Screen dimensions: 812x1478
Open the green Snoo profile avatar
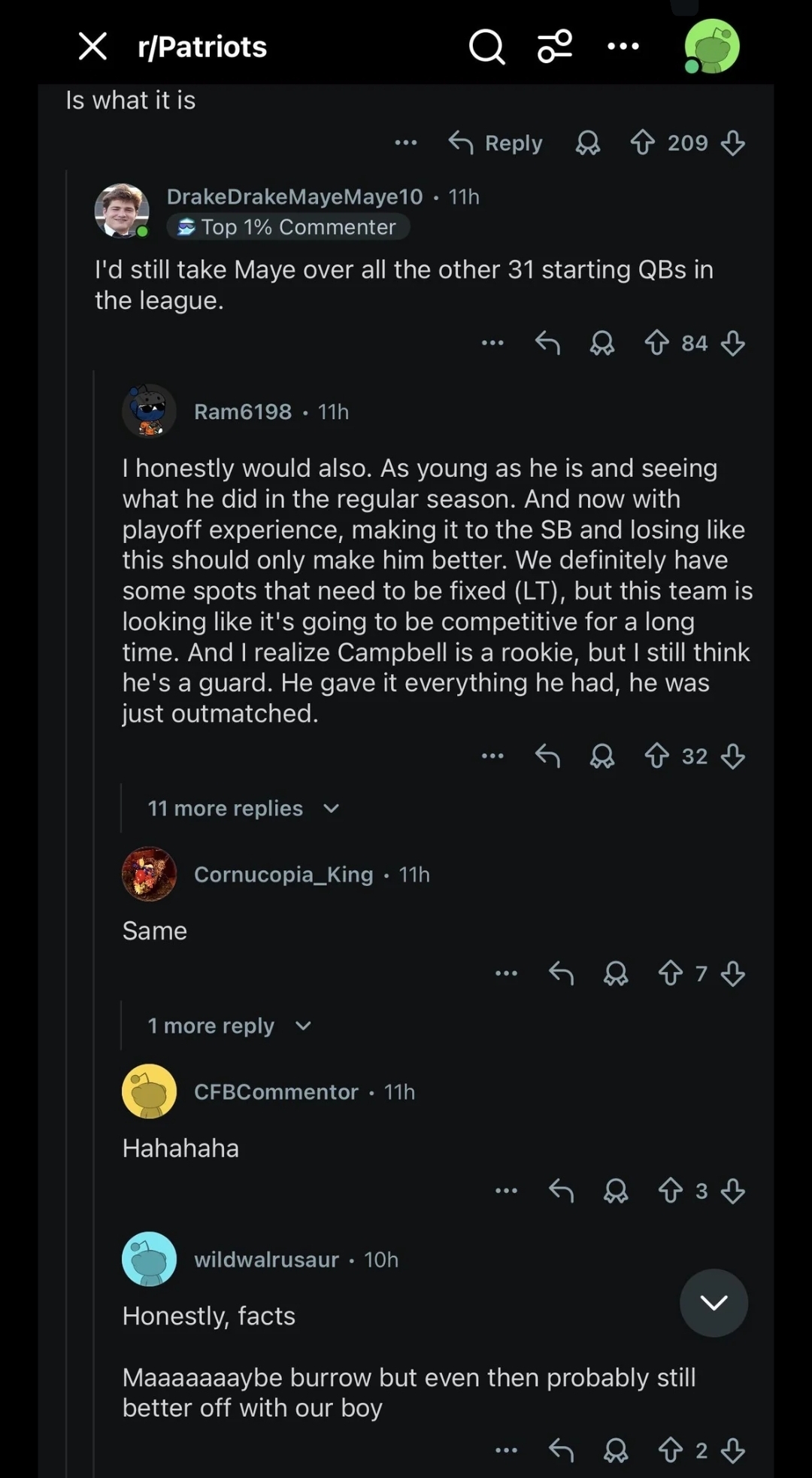pos(711,47)
